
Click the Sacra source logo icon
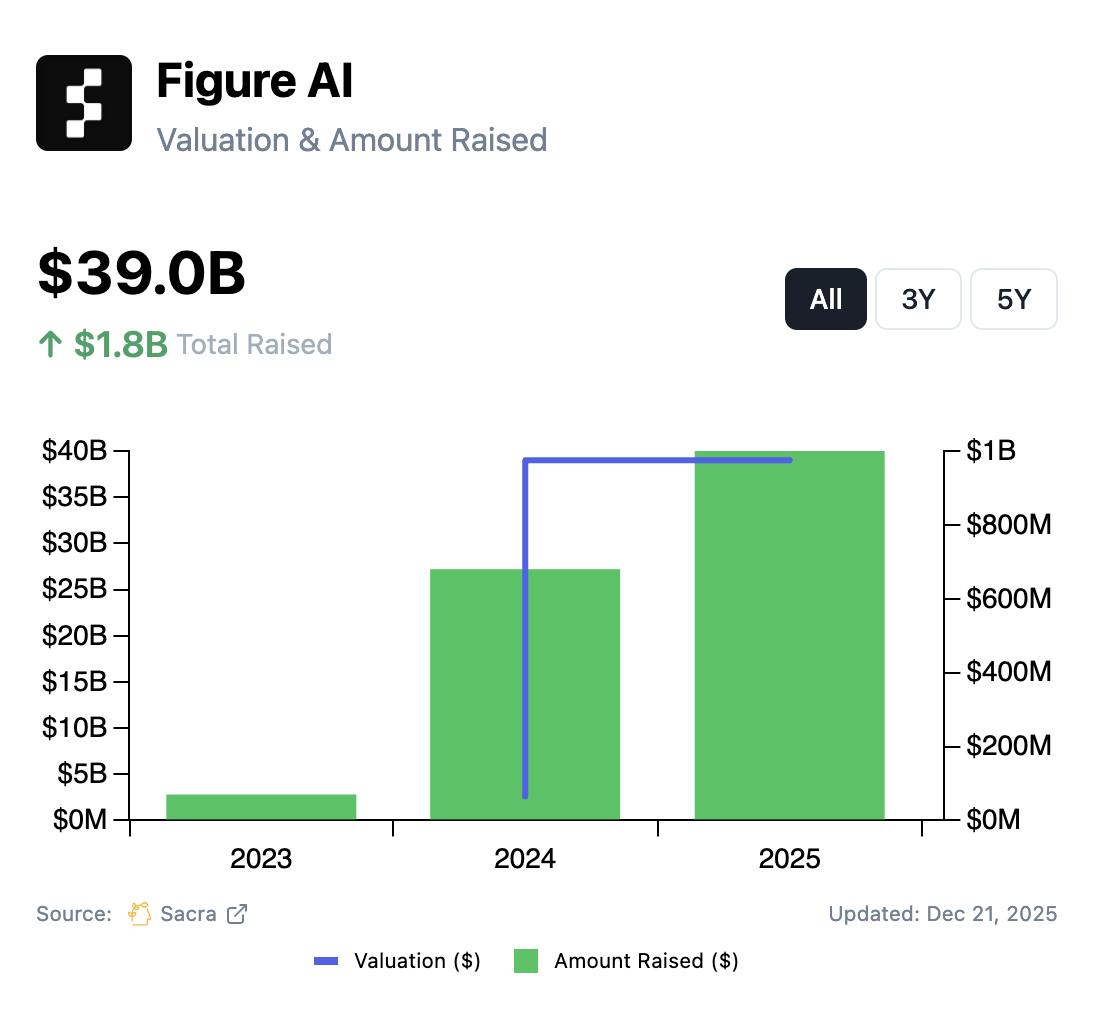click(140, 913)
